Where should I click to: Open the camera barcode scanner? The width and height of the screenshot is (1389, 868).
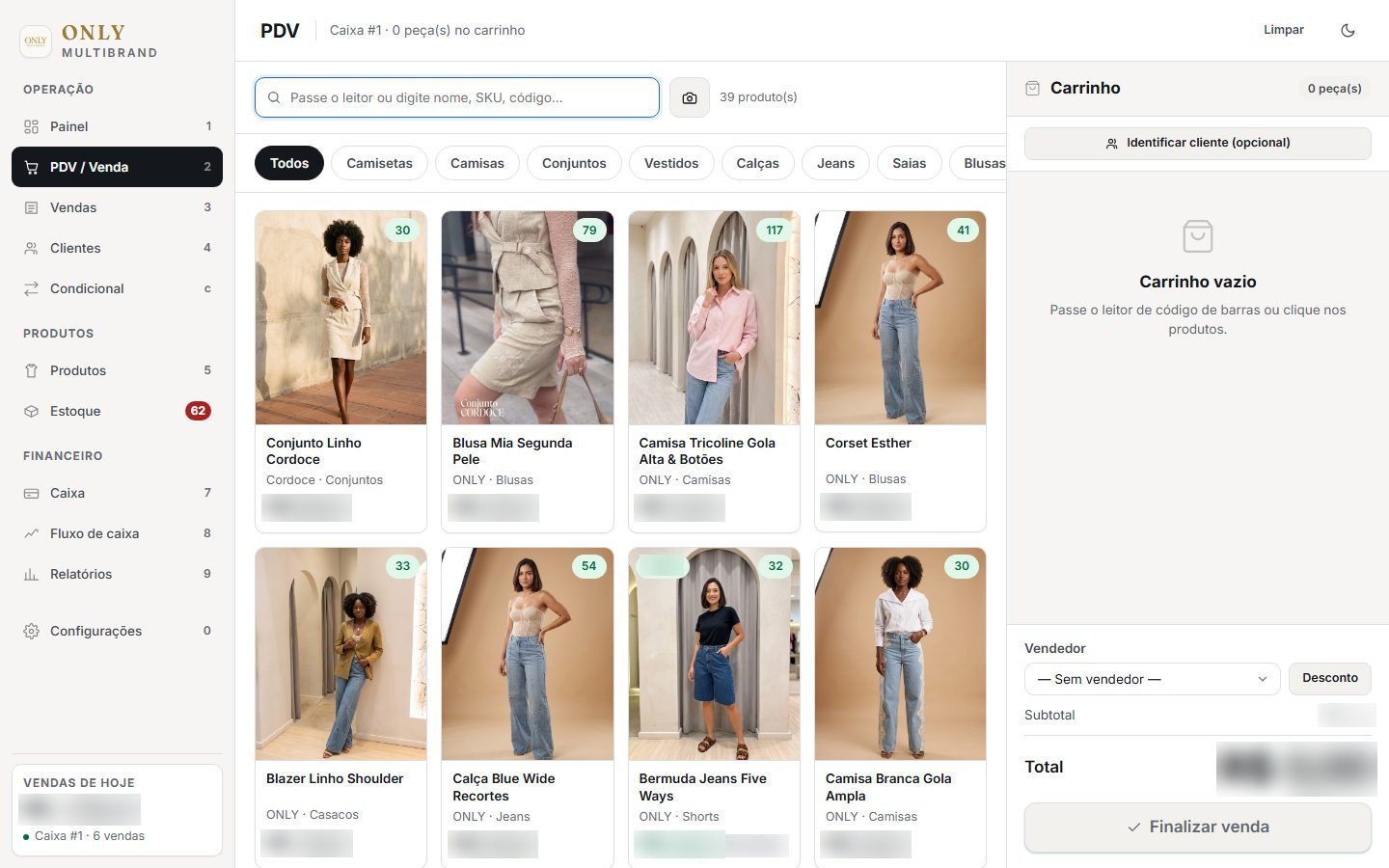[690, 97]
